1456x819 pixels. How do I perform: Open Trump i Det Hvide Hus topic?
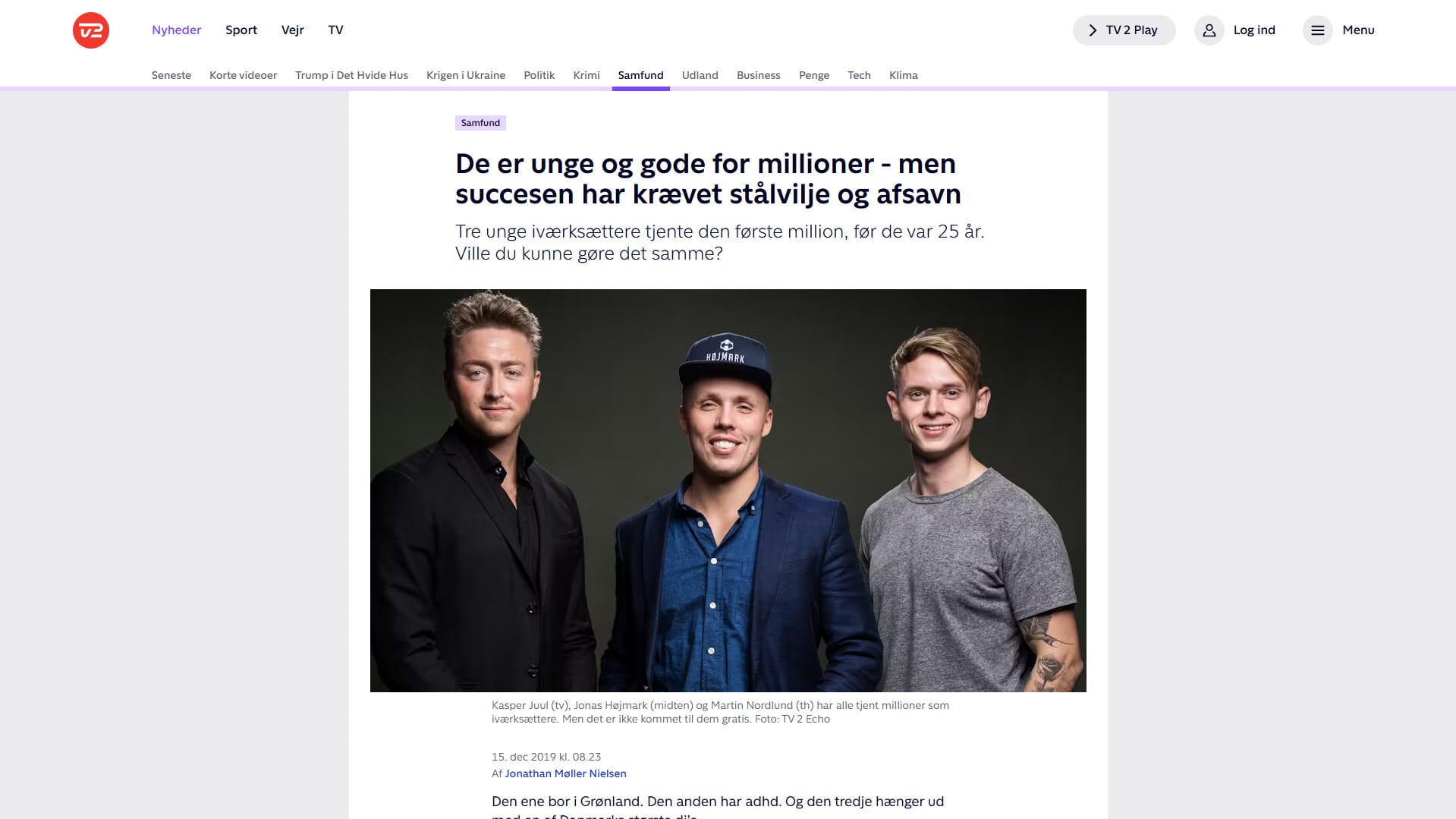pos(351,75)
